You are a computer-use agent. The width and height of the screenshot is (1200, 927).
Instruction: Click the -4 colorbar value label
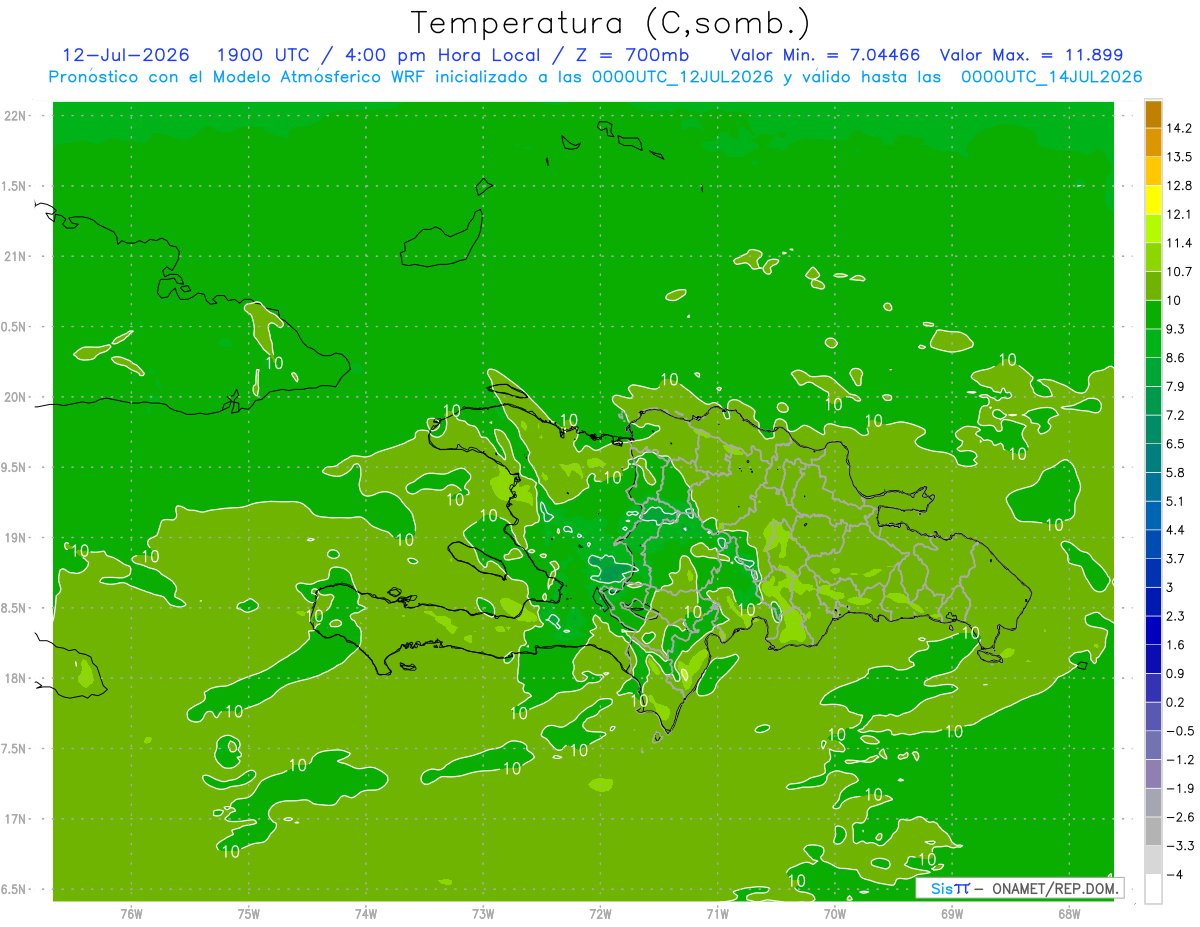coord(1173,875)
